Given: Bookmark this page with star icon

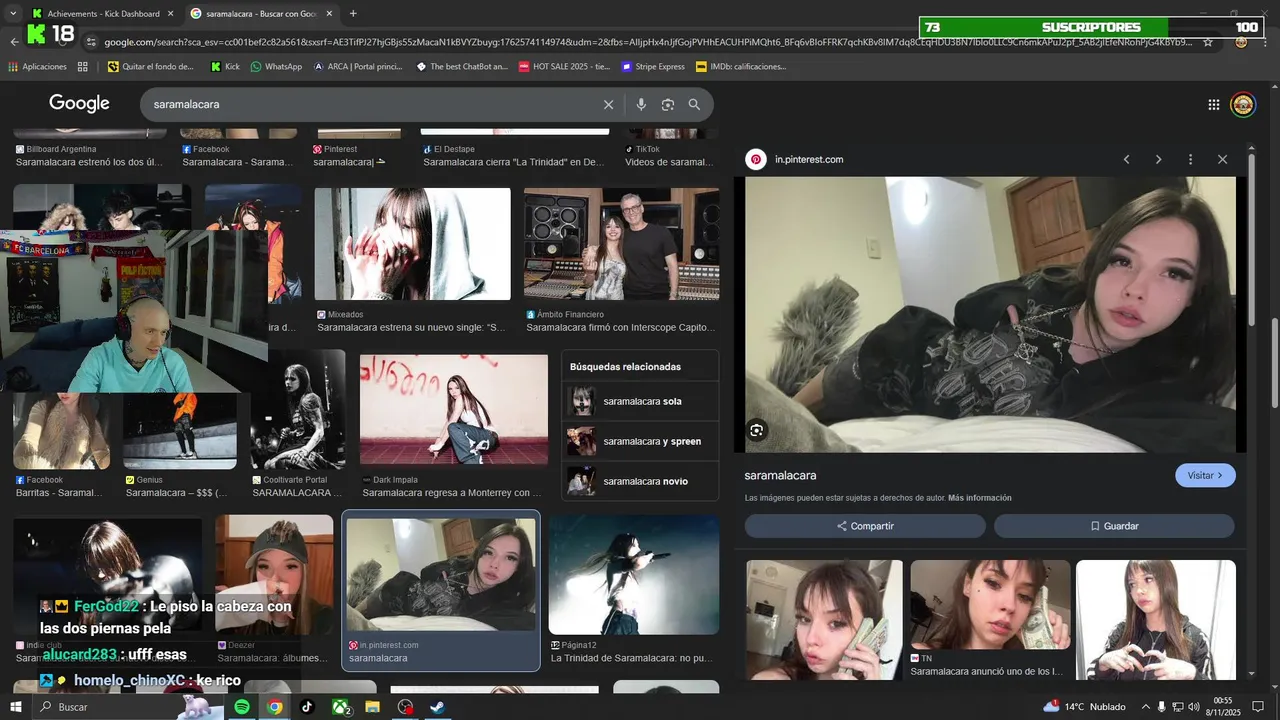Looking at the screenshot, I should coord(1208,42).
